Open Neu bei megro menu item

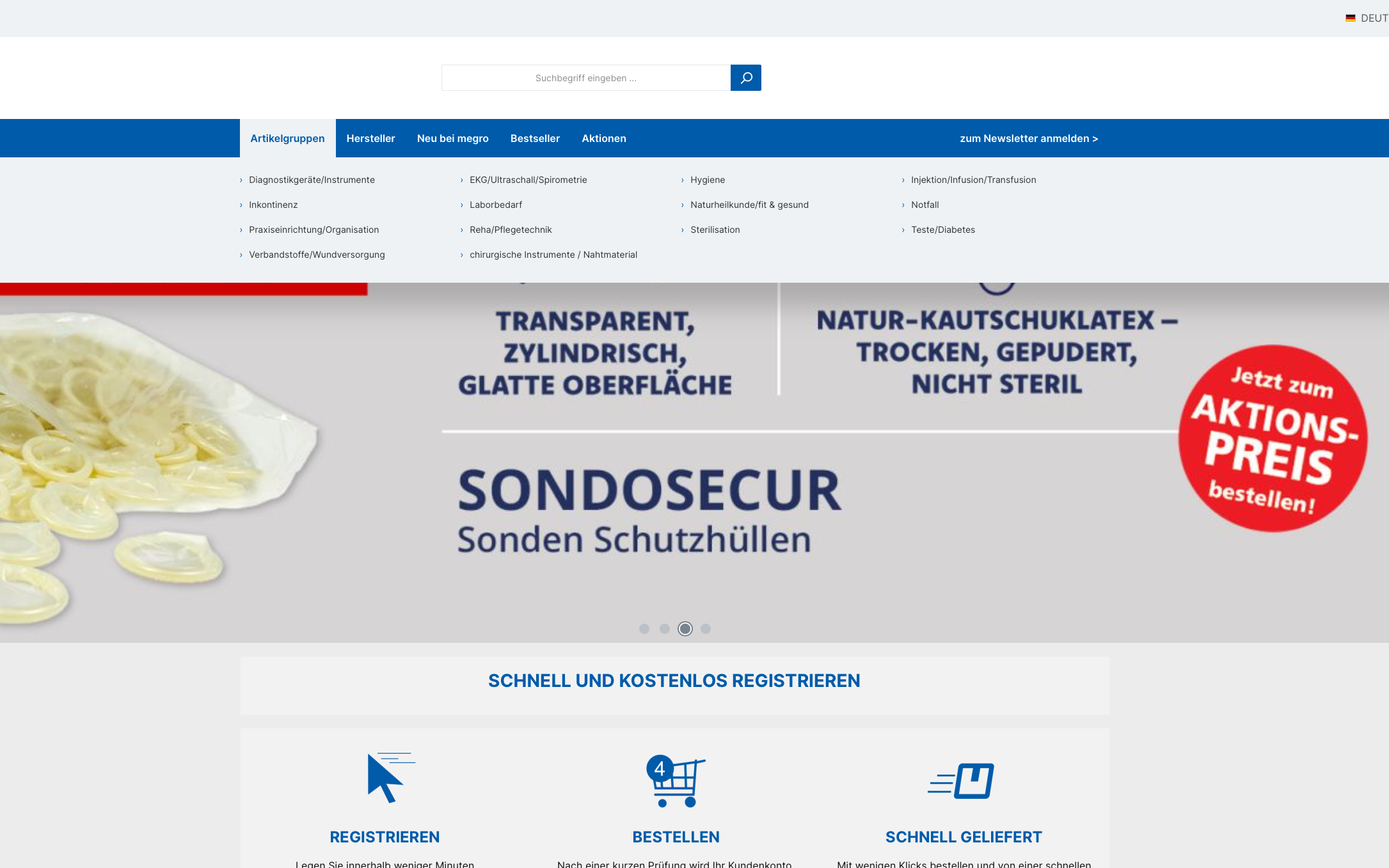pyautogui.click(x=452, y=138)
